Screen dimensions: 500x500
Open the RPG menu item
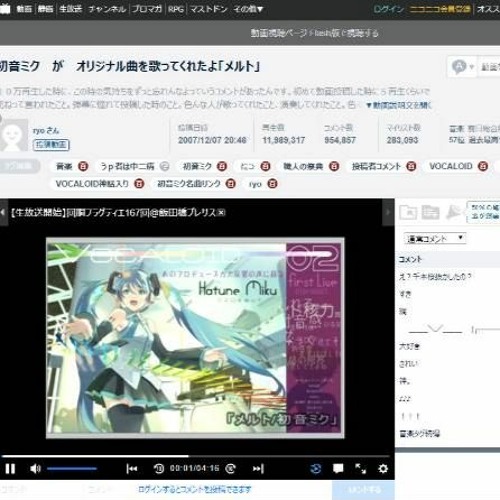click(176, 9)
